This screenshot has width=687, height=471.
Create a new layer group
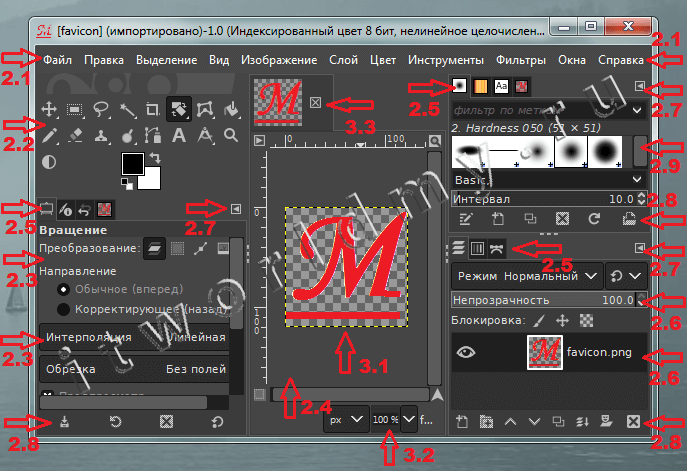486,421
